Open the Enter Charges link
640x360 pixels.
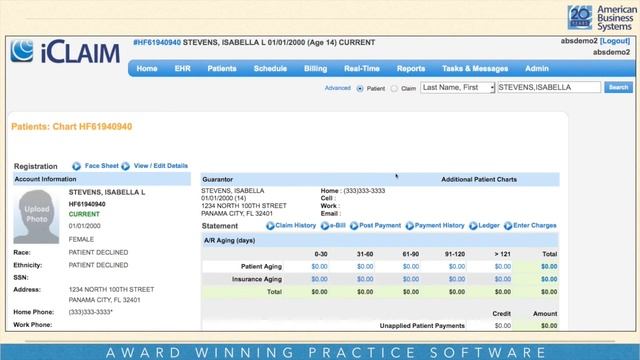click(535, 225)
